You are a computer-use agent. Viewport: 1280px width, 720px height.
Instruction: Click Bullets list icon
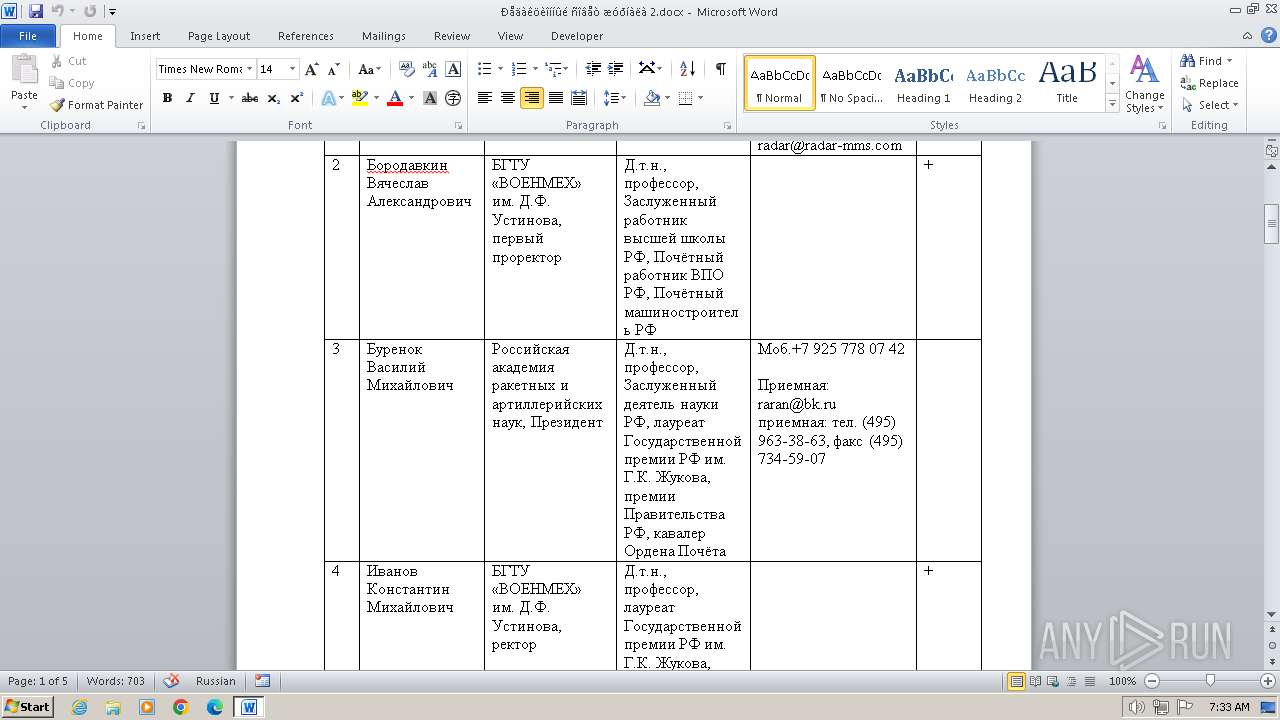(485, 69)
